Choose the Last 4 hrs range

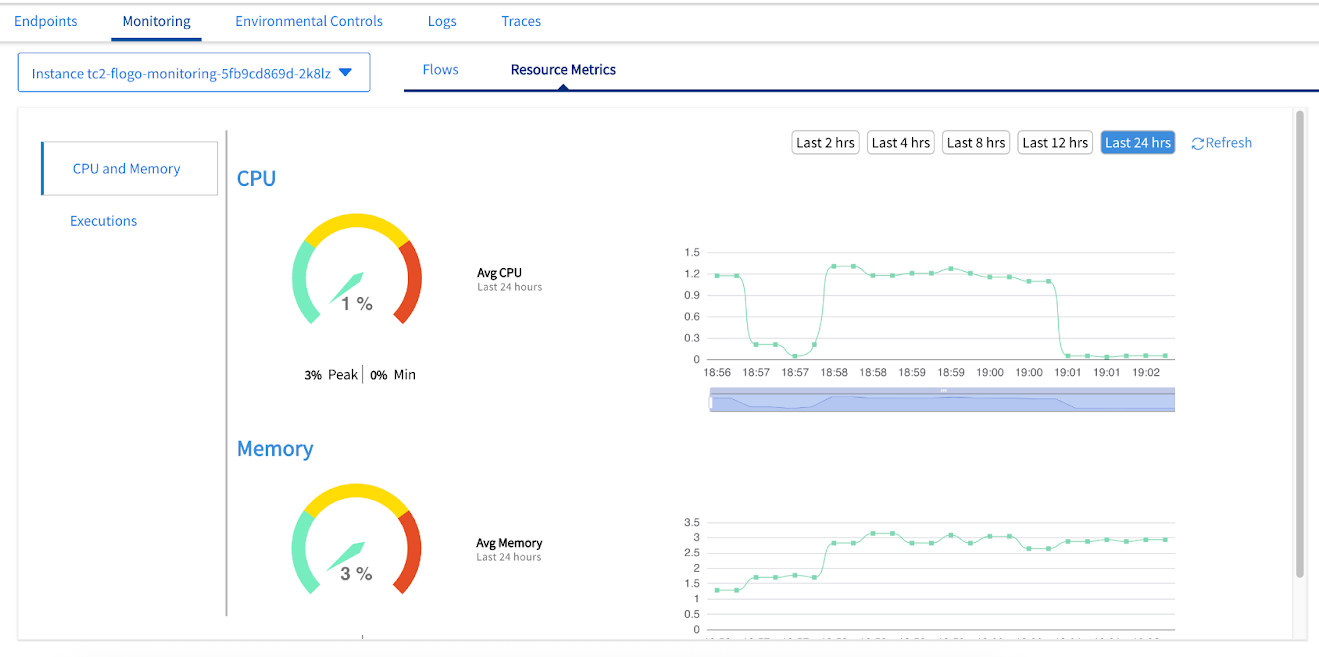[900, 143]
